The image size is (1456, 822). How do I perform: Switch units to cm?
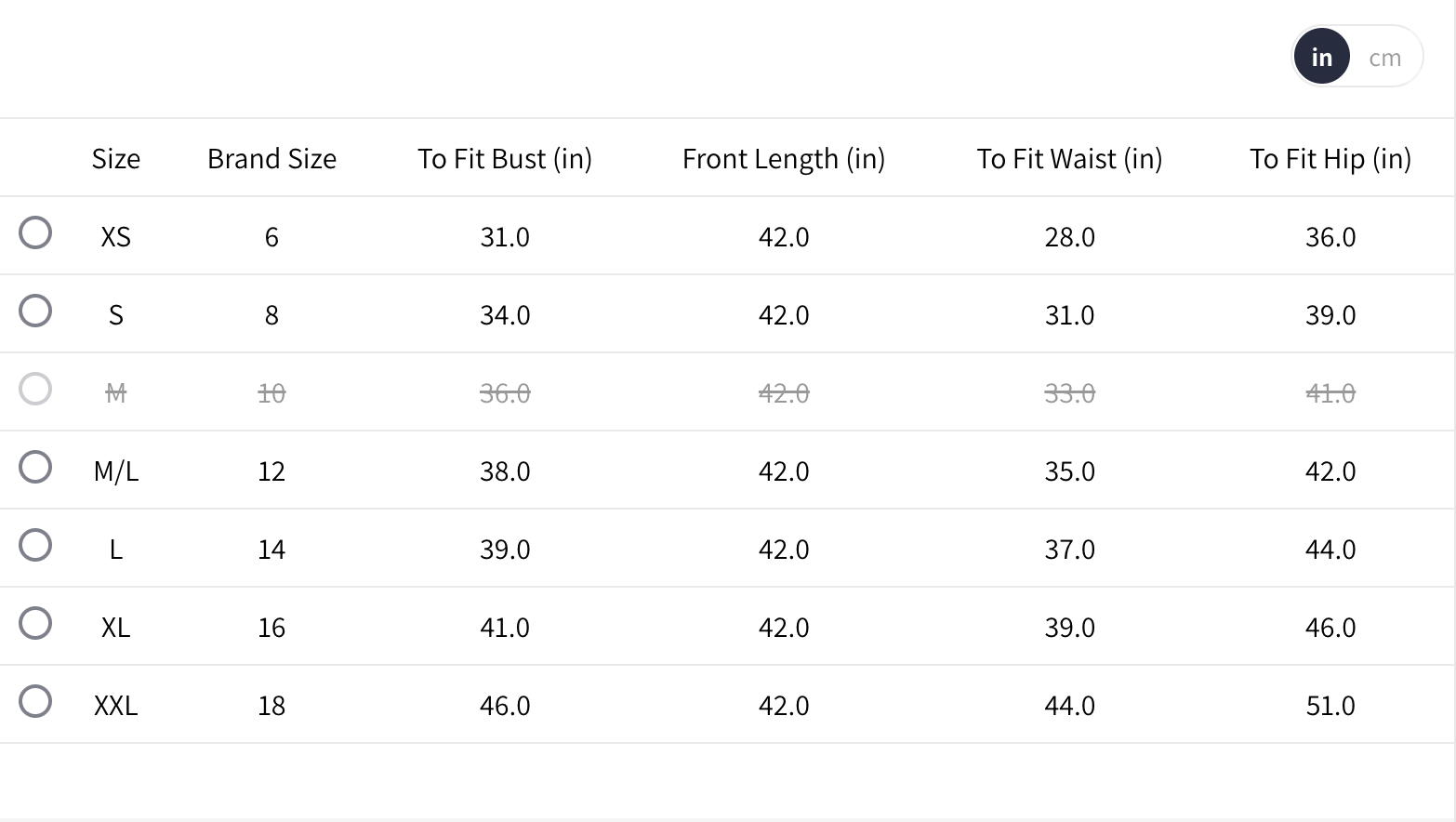(1384, 58)
